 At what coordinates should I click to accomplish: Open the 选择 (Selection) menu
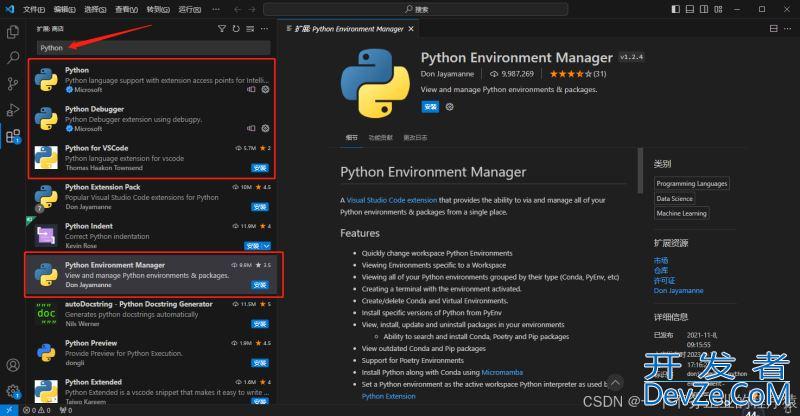pos(95,9)
